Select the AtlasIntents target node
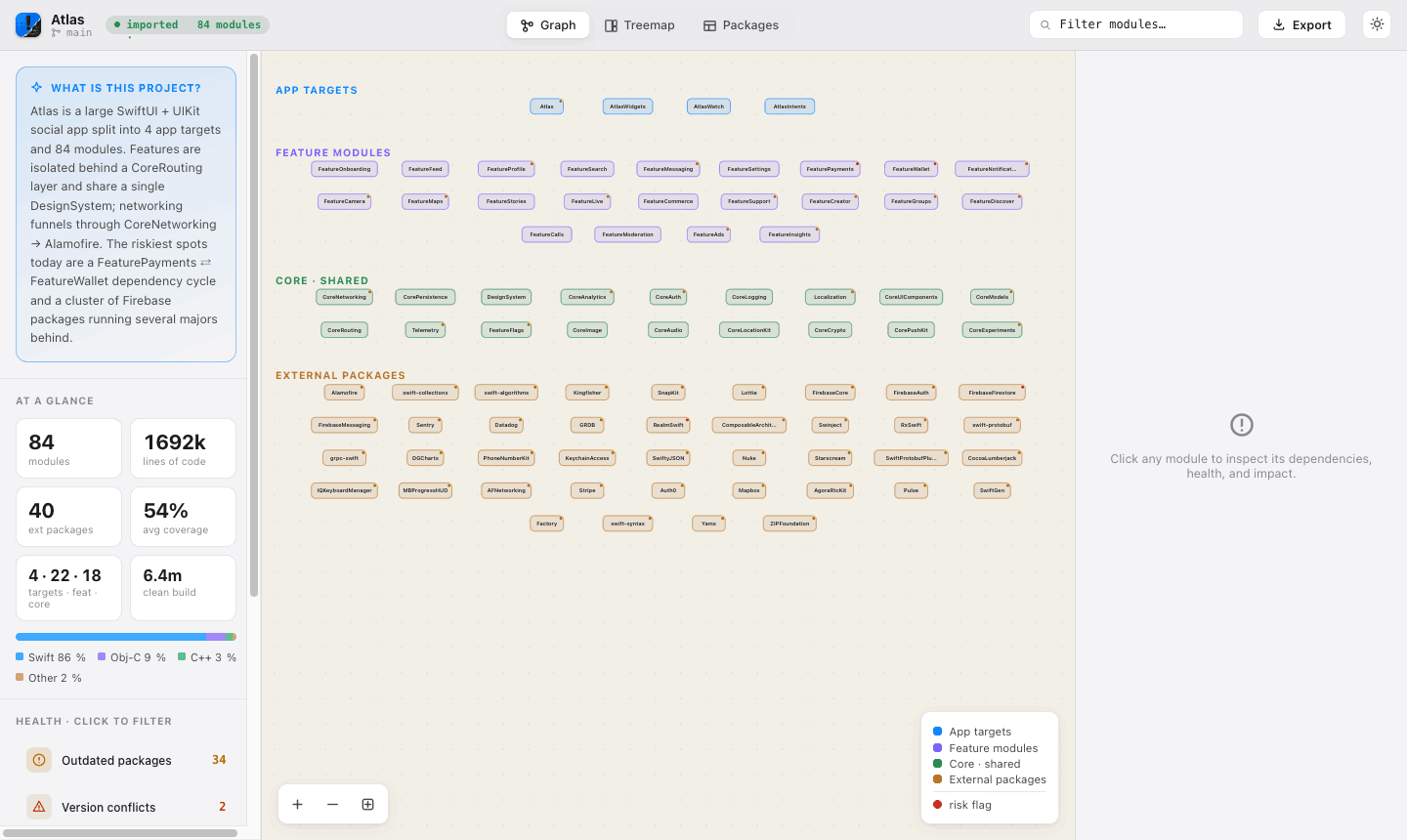This screenshot has width=1407, height=840. coord(789,106)
